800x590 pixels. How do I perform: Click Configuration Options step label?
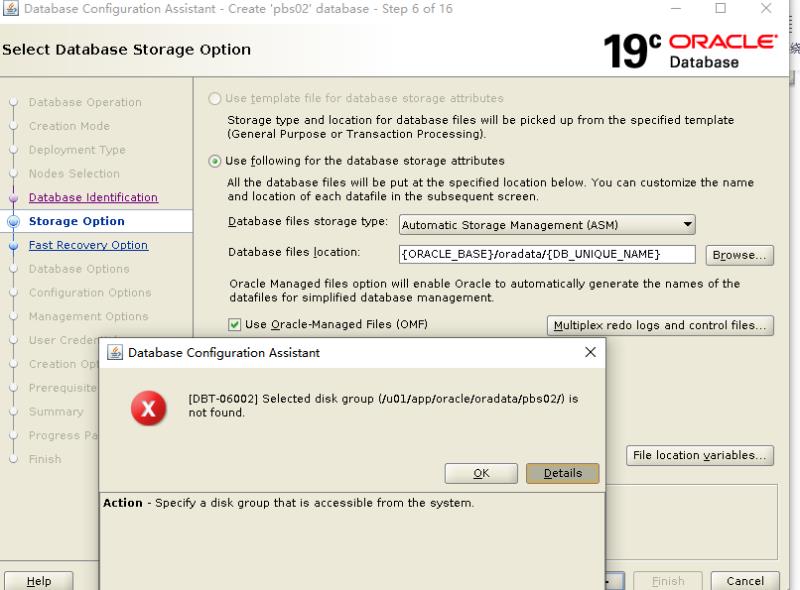coord(90,292)
